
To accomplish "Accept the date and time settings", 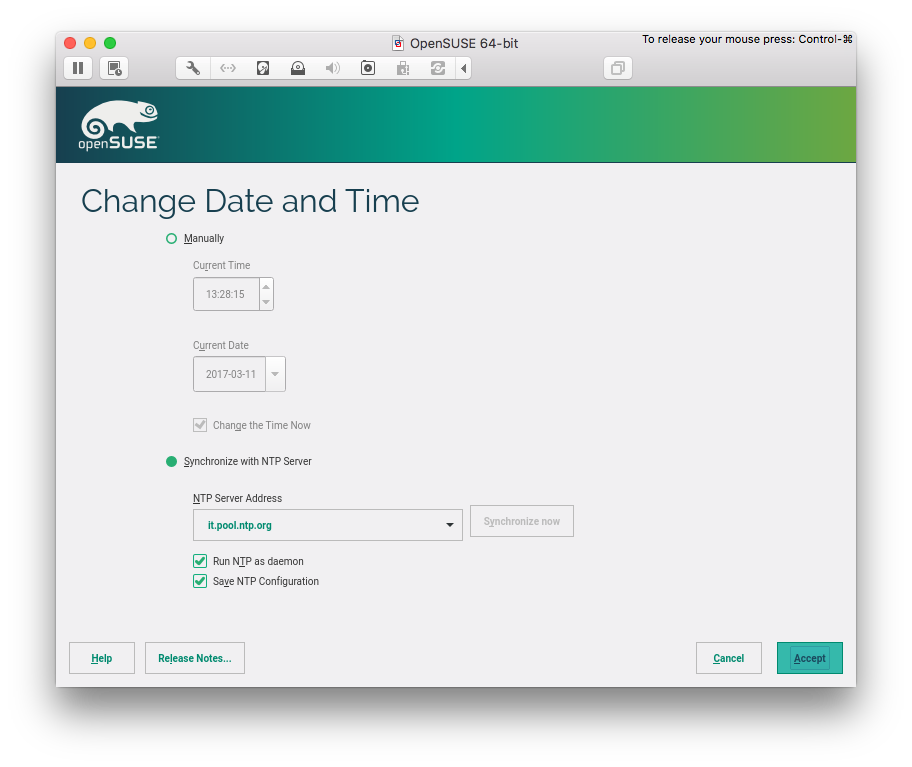I will tap(810, 658).
